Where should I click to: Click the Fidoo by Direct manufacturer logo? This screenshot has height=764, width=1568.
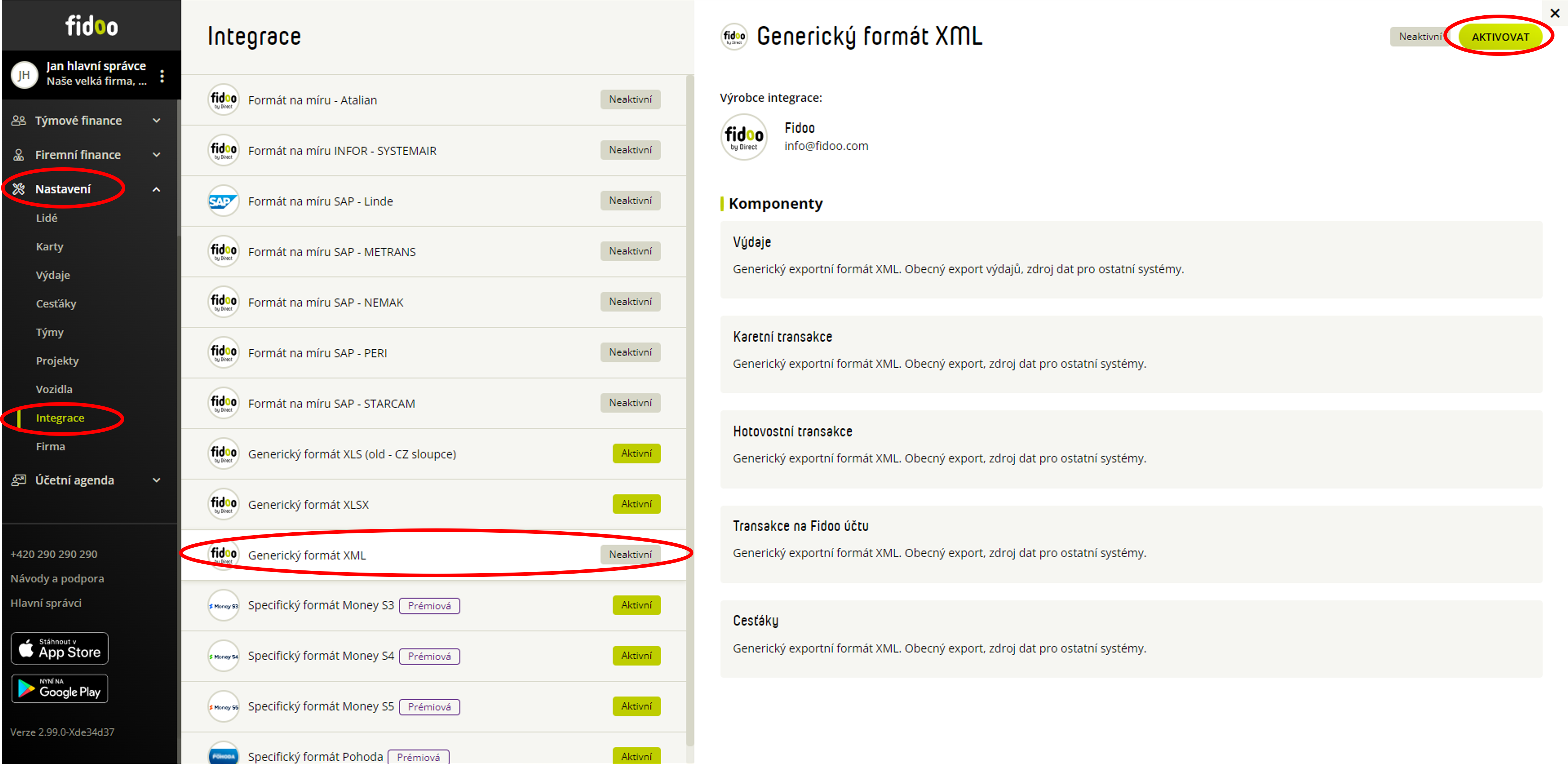coord(744,137)
